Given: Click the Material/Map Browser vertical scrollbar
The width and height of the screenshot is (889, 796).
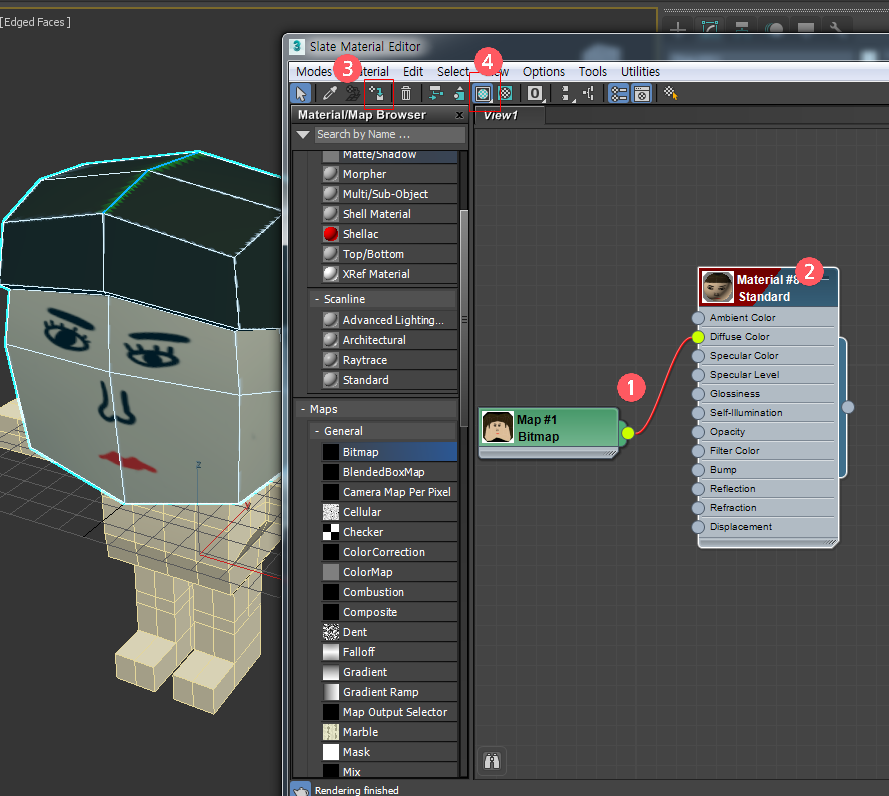Looking at the screenshot, I should pyautogui.click(x=464, y=319).
